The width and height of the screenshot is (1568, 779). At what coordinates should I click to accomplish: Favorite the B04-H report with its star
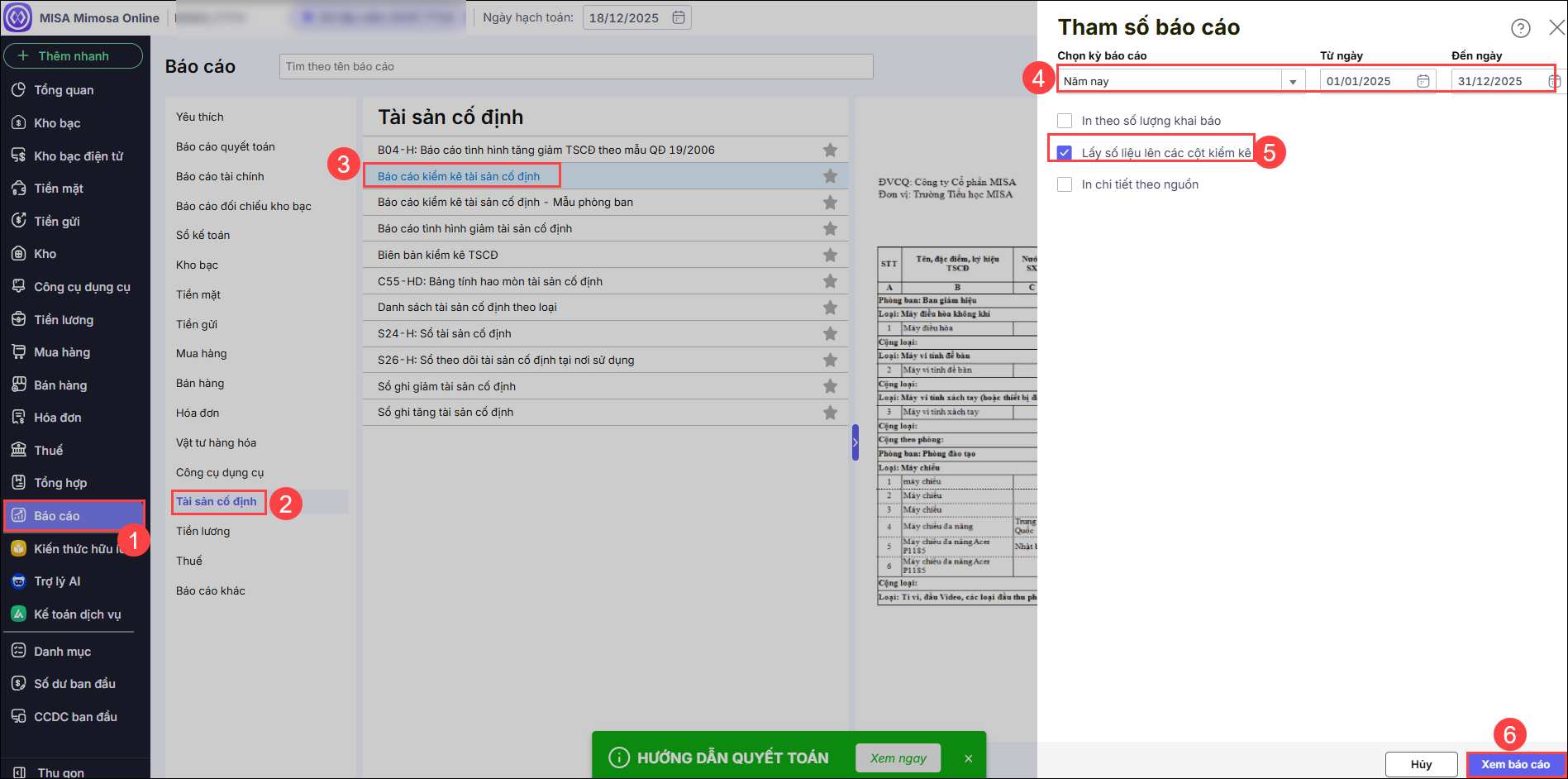[x=830, y=150]
